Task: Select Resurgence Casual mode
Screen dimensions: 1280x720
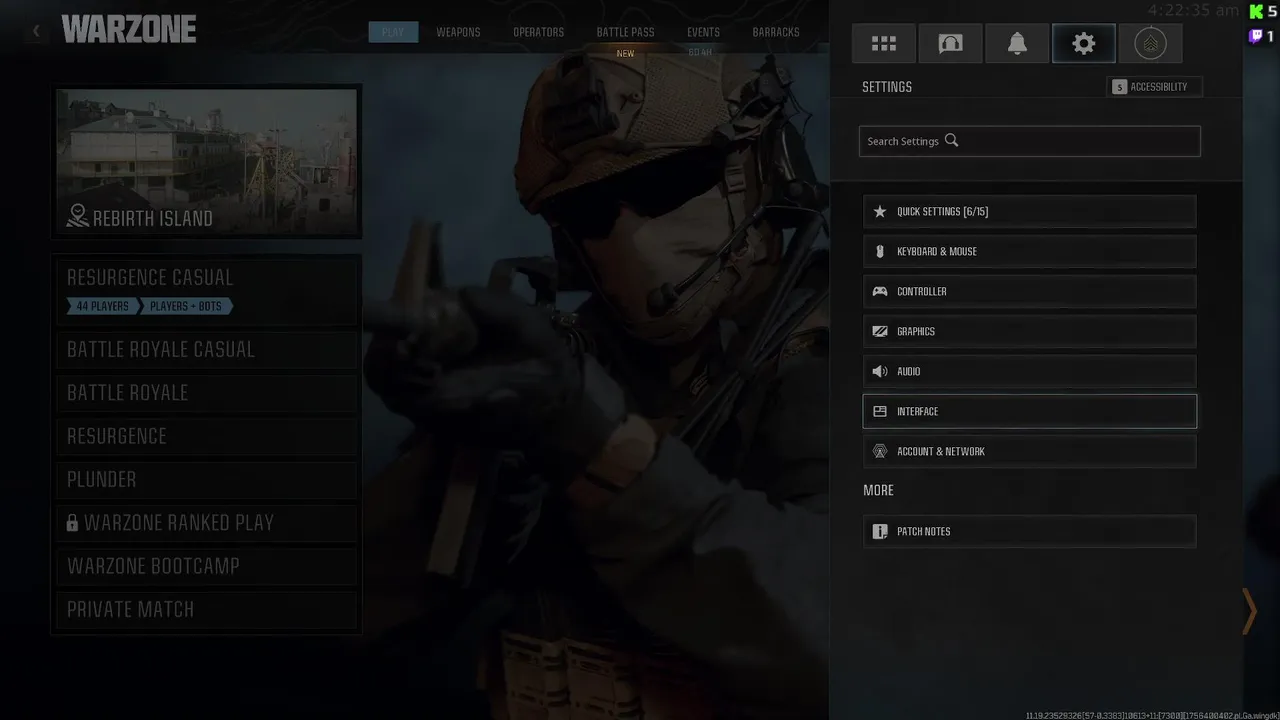Action: coord(207,290)
